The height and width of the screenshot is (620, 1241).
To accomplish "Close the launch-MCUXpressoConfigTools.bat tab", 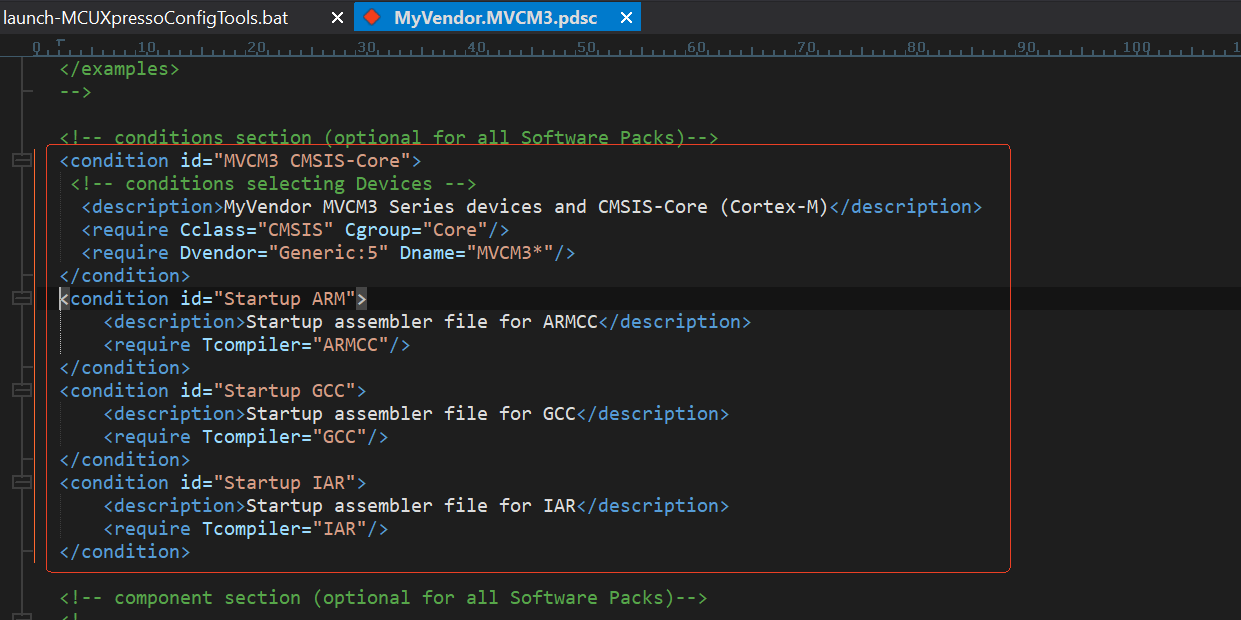I will point(337,18).
